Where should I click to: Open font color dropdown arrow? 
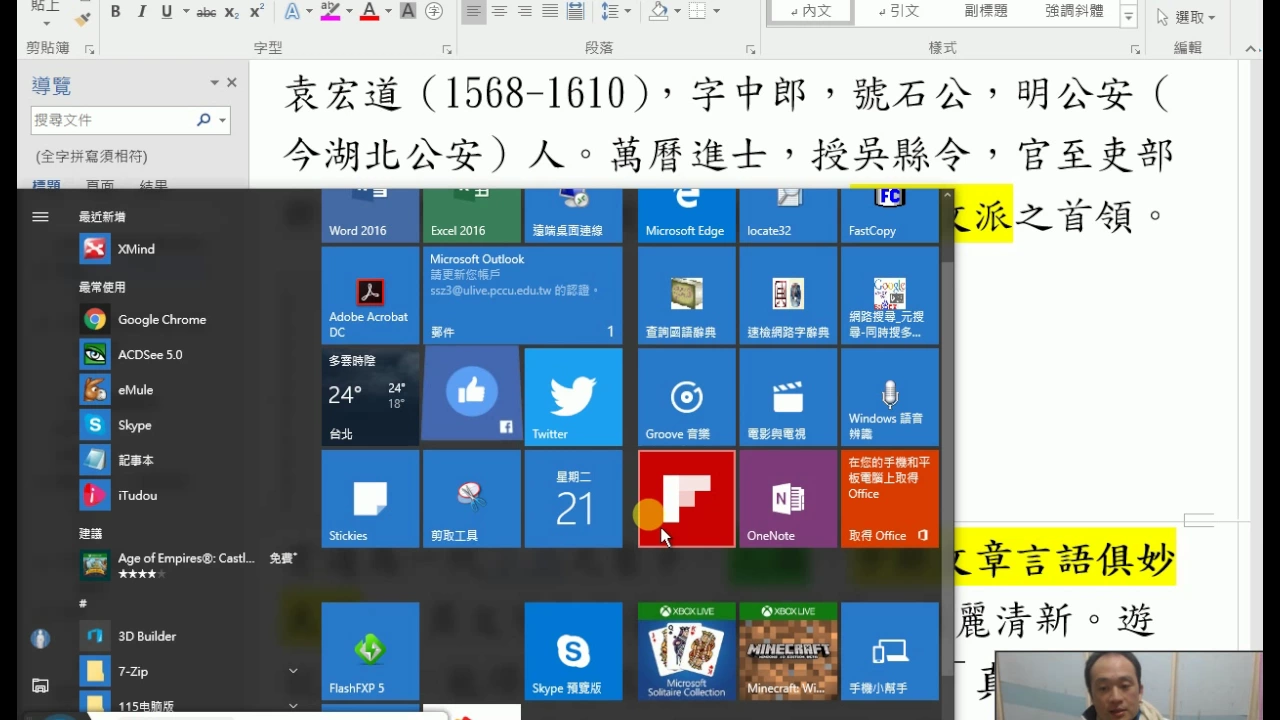coord(388,12)
